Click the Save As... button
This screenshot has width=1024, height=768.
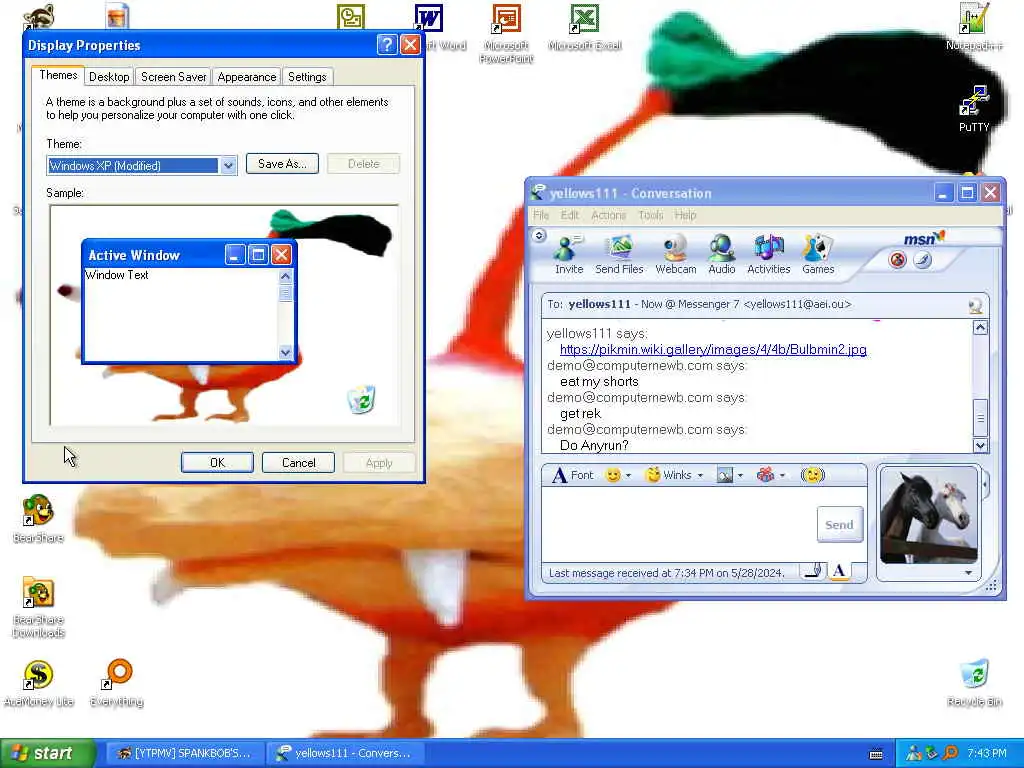[282, 164]
